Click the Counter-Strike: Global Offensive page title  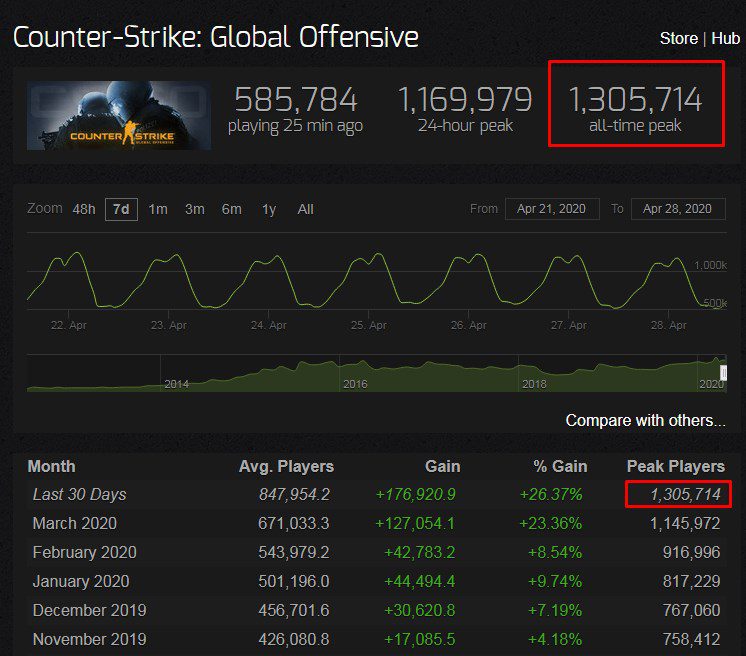pos(216,37)
